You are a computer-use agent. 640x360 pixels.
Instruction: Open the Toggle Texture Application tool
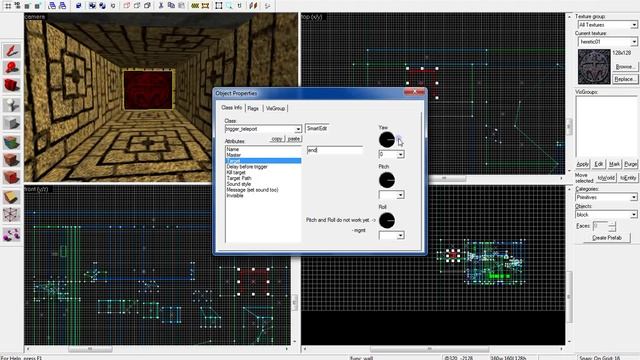pos(11,142)
